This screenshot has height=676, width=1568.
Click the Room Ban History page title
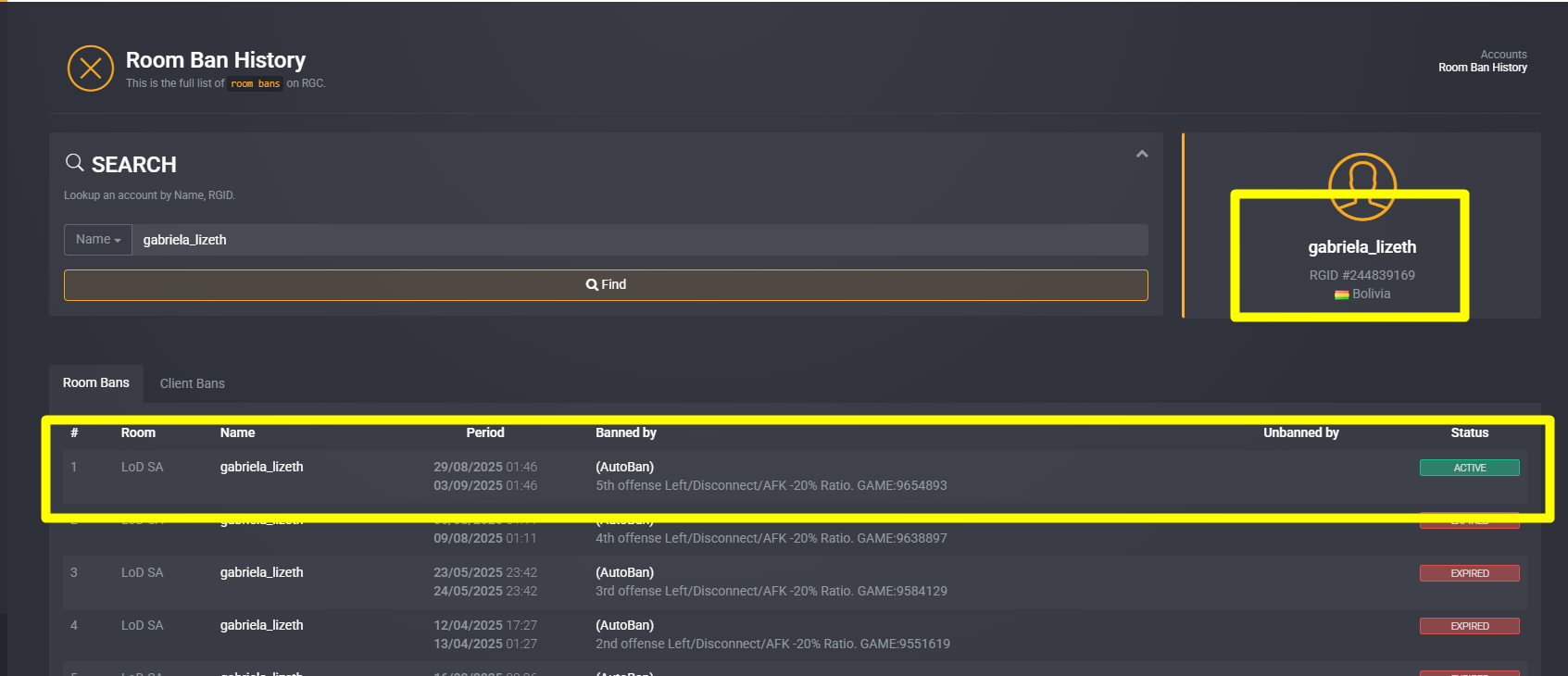tap(216, 60)
